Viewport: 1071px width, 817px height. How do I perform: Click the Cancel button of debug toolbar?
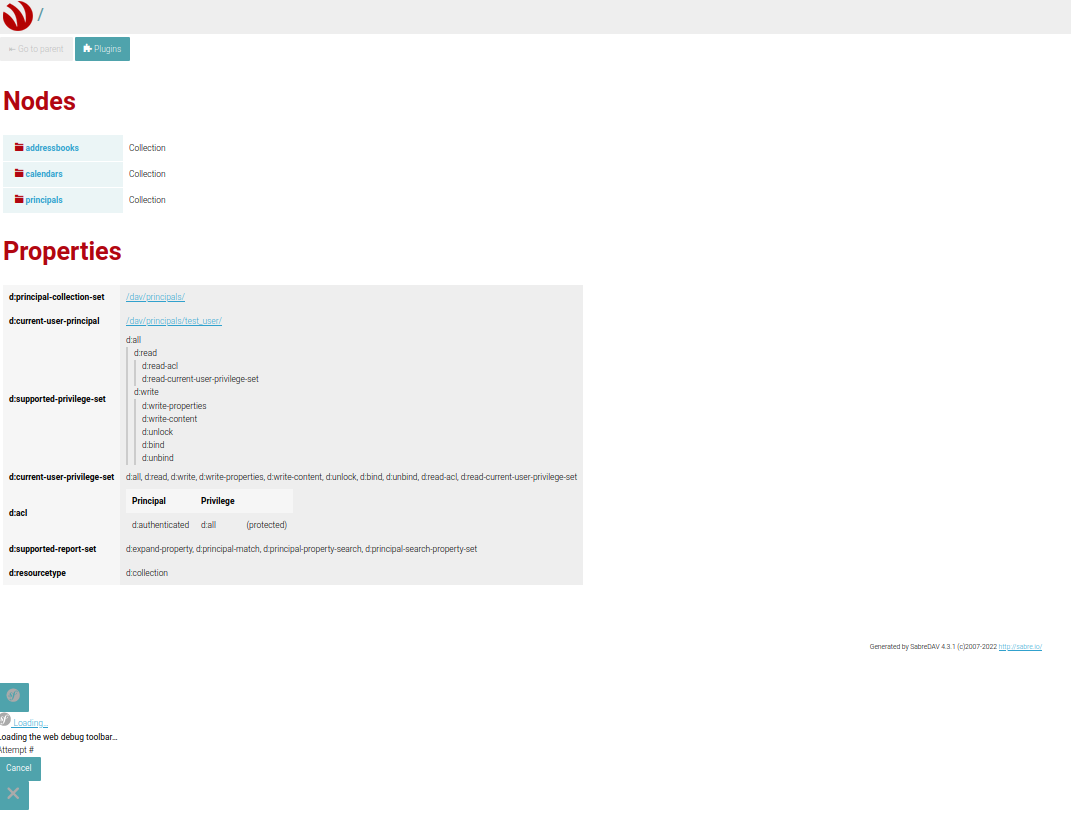tap(20, 768)
